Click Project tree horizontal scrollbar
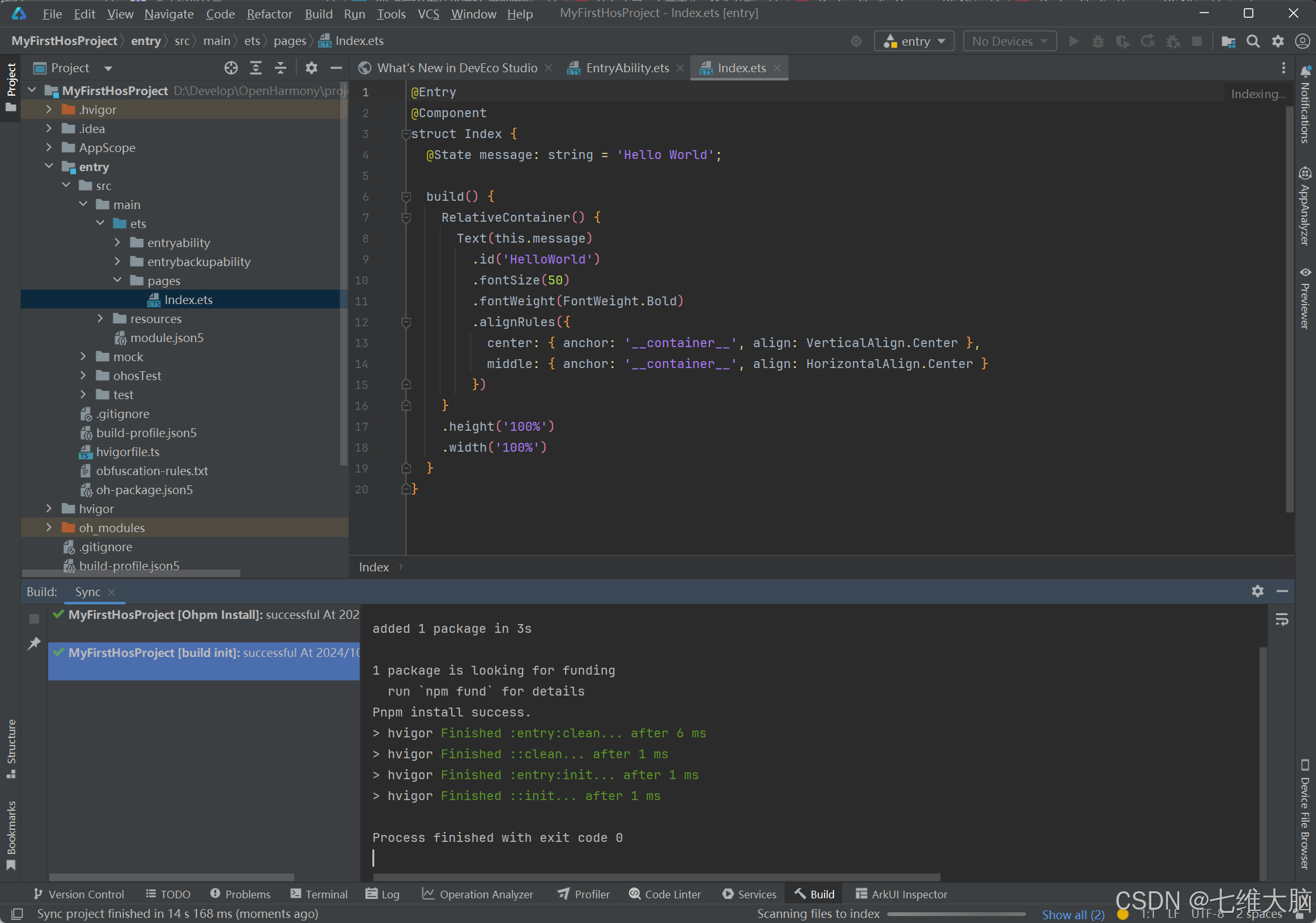Screen dimensions: 1316x923 point(132,573)
